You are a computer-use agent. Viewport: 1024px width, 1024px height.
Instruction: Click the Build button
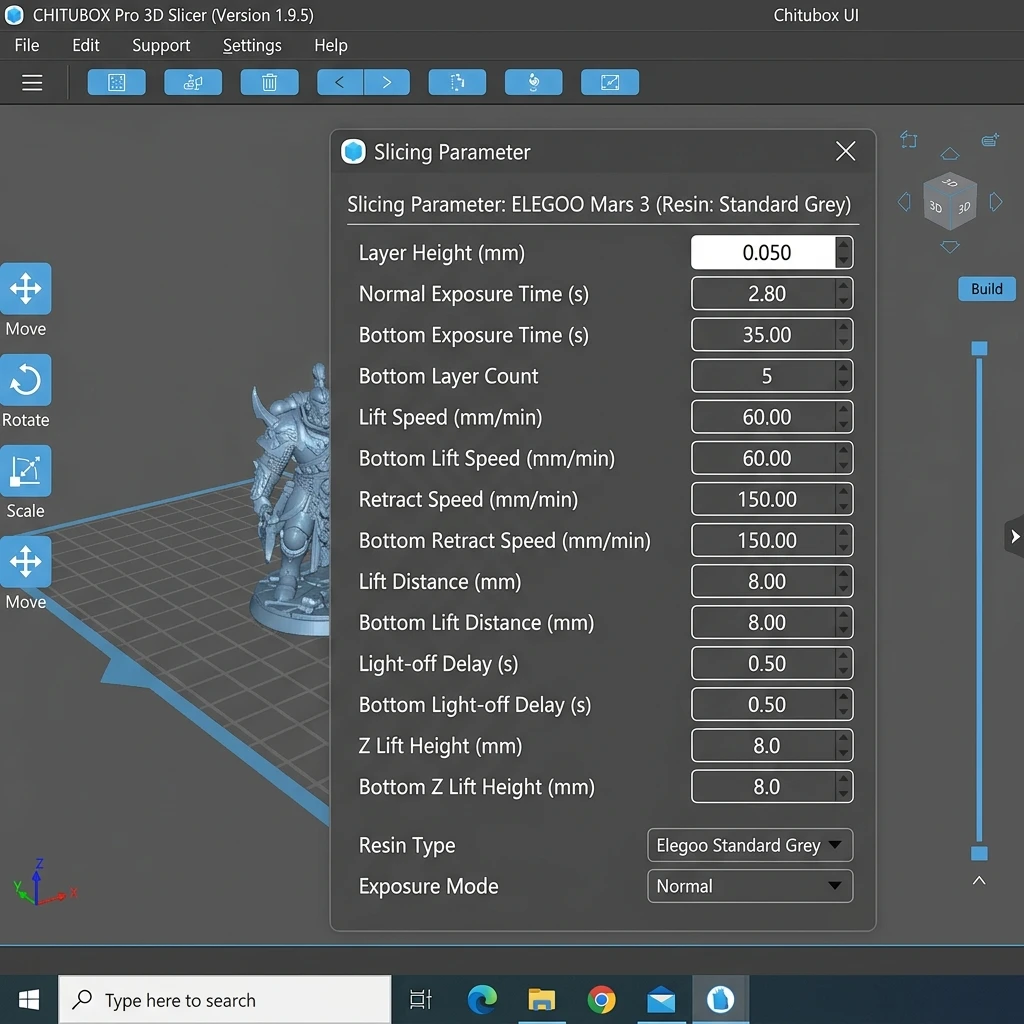(986, 289)
